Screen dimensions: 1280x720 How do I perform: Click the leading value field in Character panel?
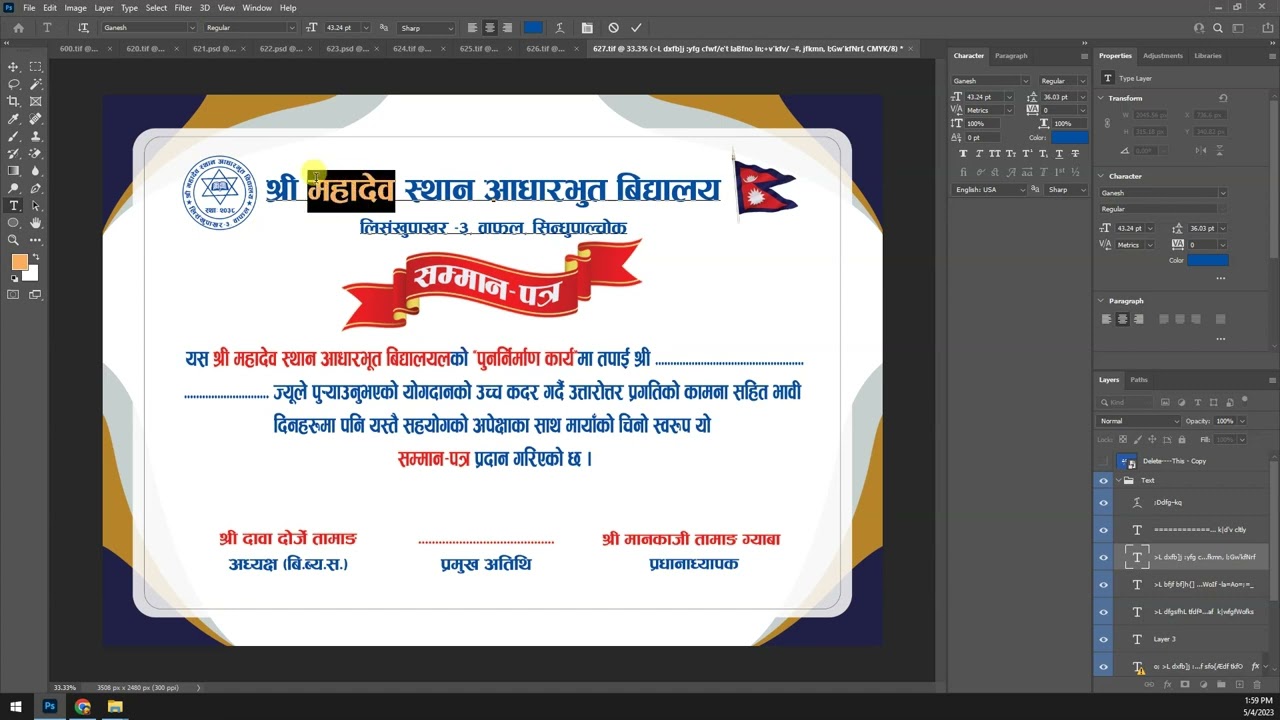(x=1057, y=97)
